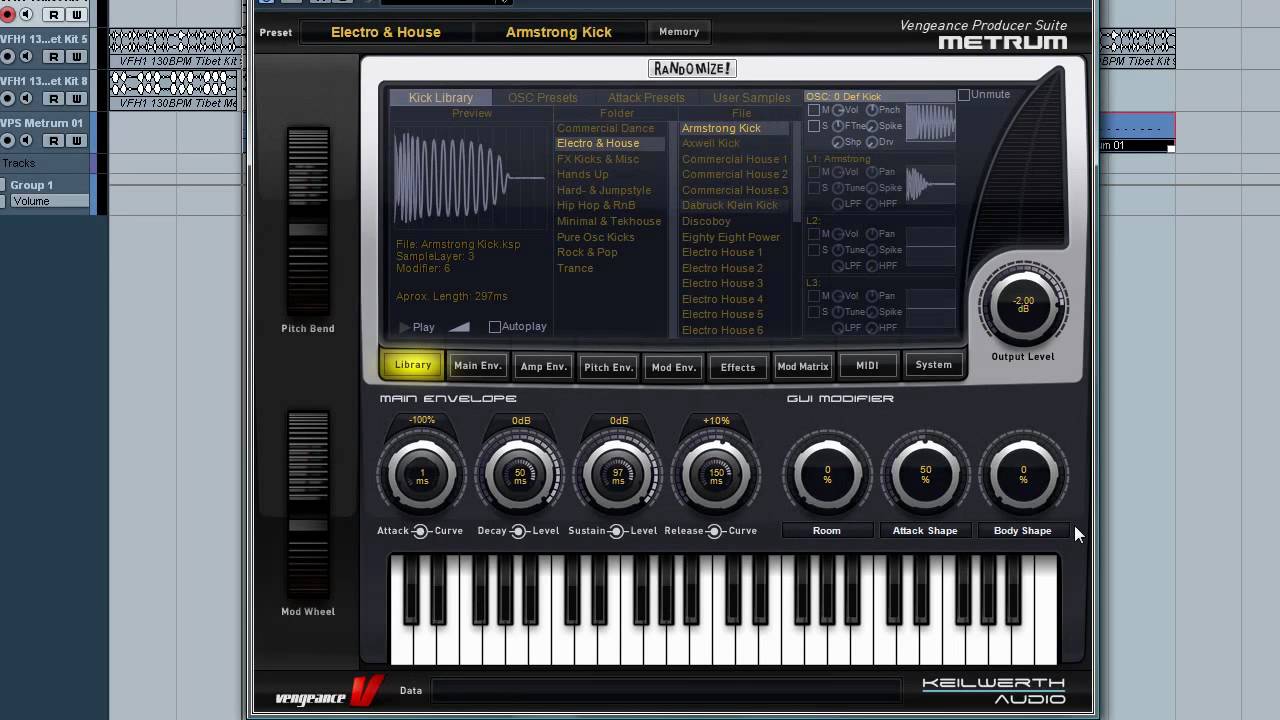Open the Mod Matrix page

(803, 366)
